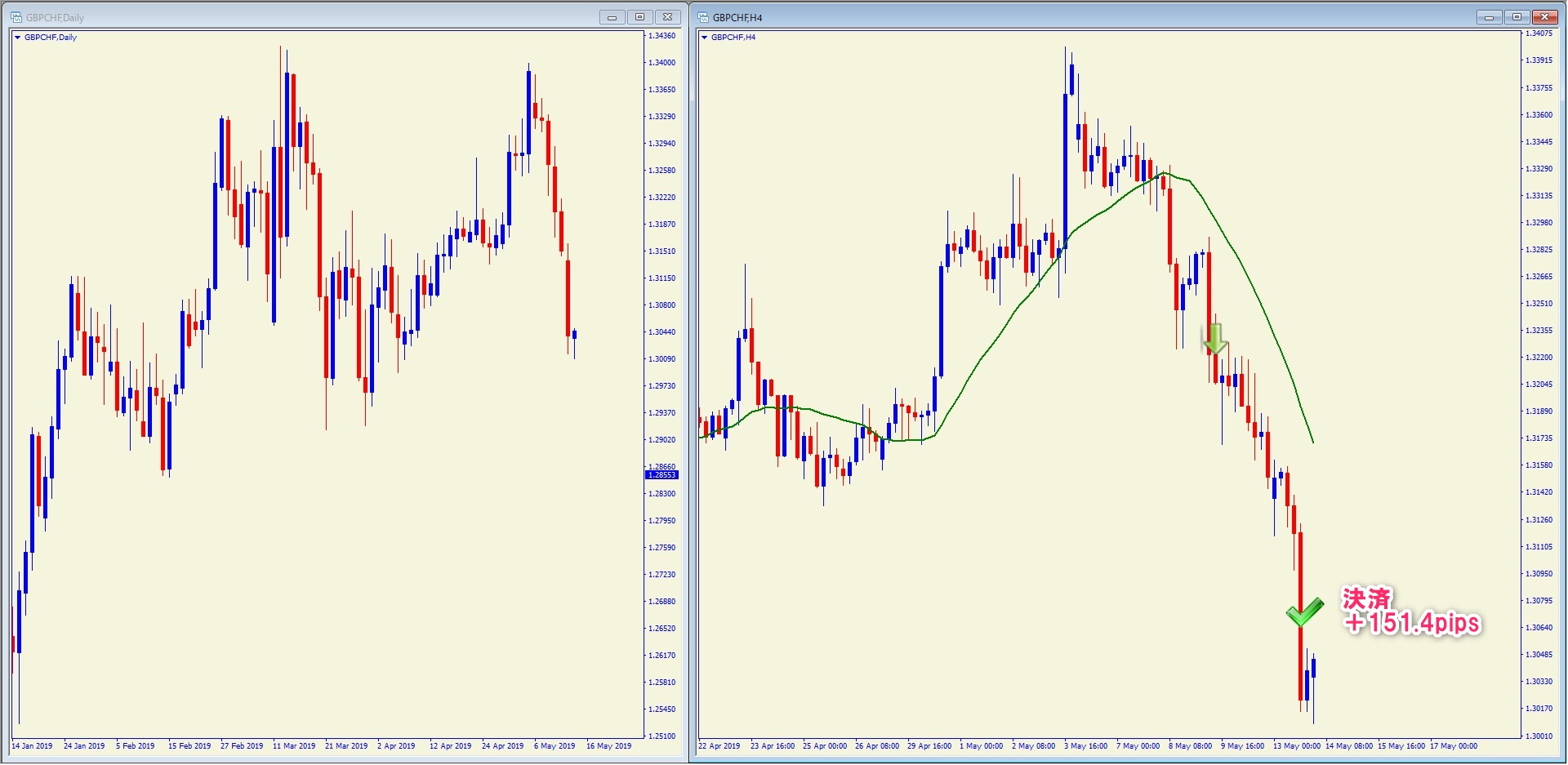Click the 25 Apr 00:00 time label
The image size is (1568, 765).
pyautogui.click(x=825, y=746)
